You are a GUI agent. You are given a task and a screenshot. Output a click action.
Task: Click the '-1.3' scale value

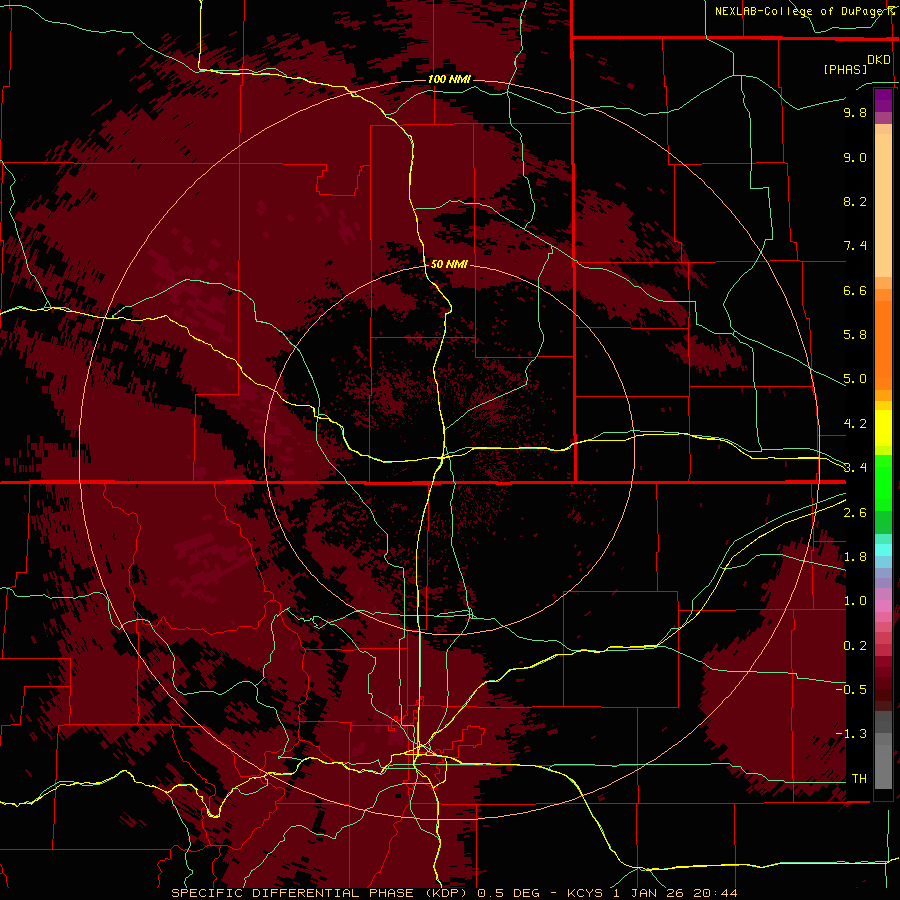[851, 734]
